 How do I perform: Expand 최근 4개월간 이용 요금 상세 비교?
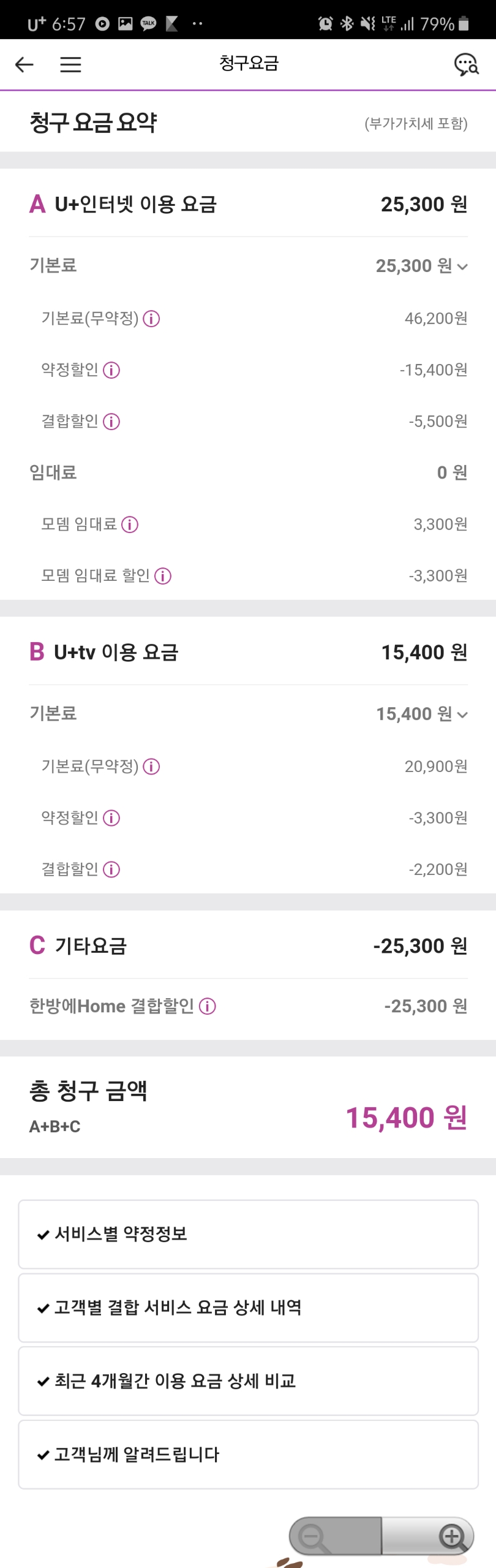pos(248,1381)
